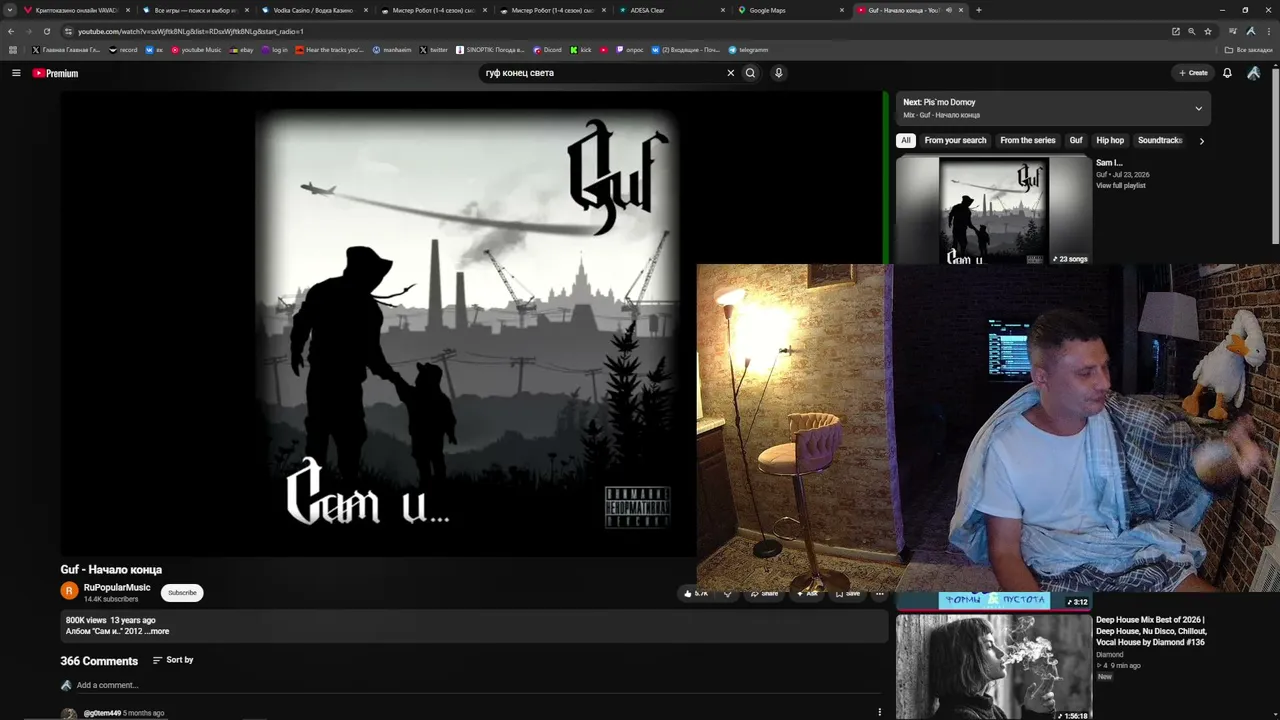Open the @g0tem449 commenter profile
The image size is (1280, 720).
click(102, 713)
